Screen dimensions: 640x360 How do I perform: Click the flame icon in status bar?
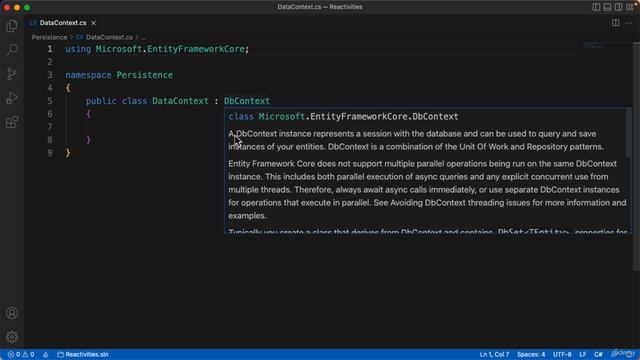click(46, 354)
